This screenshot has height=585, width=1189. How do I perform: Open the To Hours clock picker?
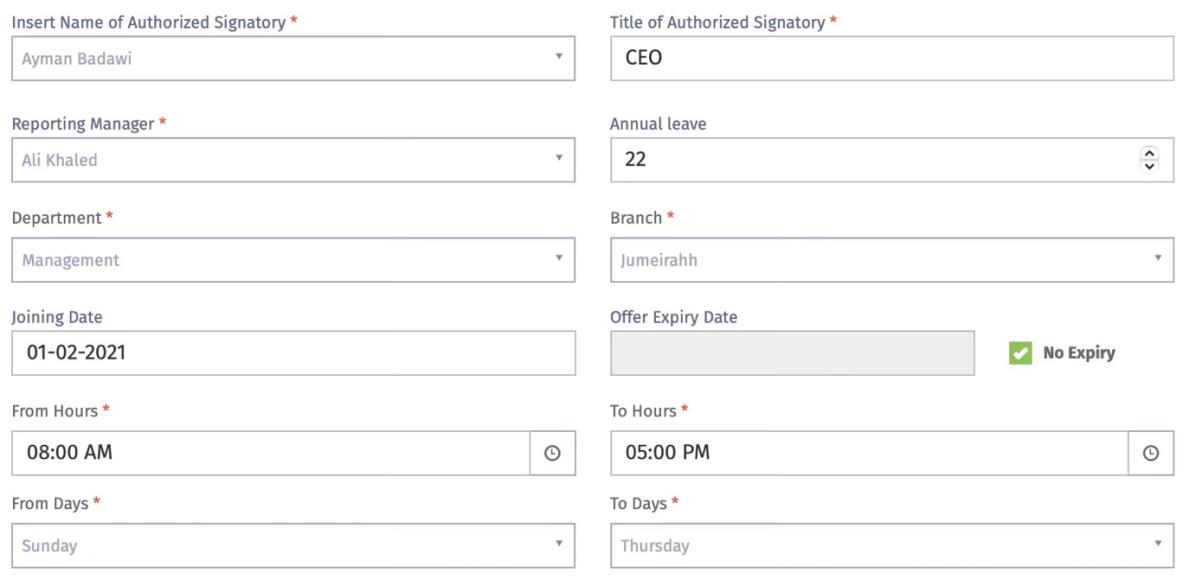pos(1151,453)
